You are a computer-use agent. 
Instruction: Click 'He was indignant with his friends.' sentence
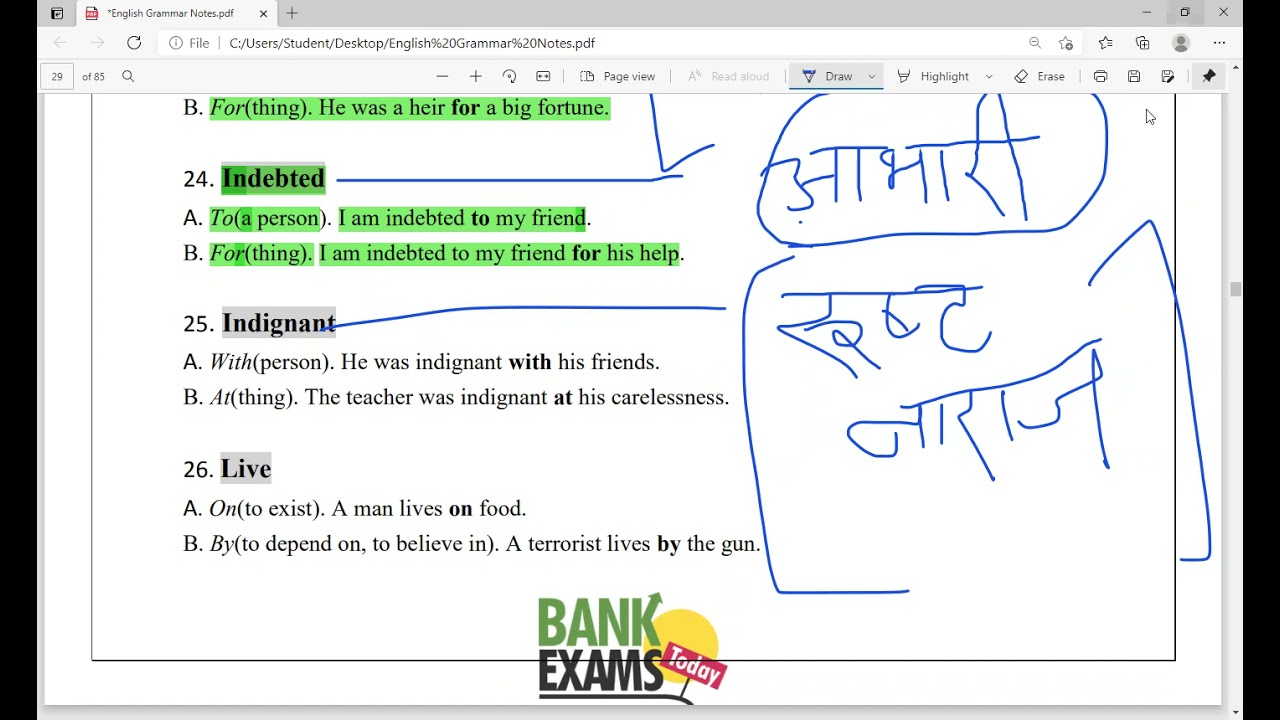500,362
